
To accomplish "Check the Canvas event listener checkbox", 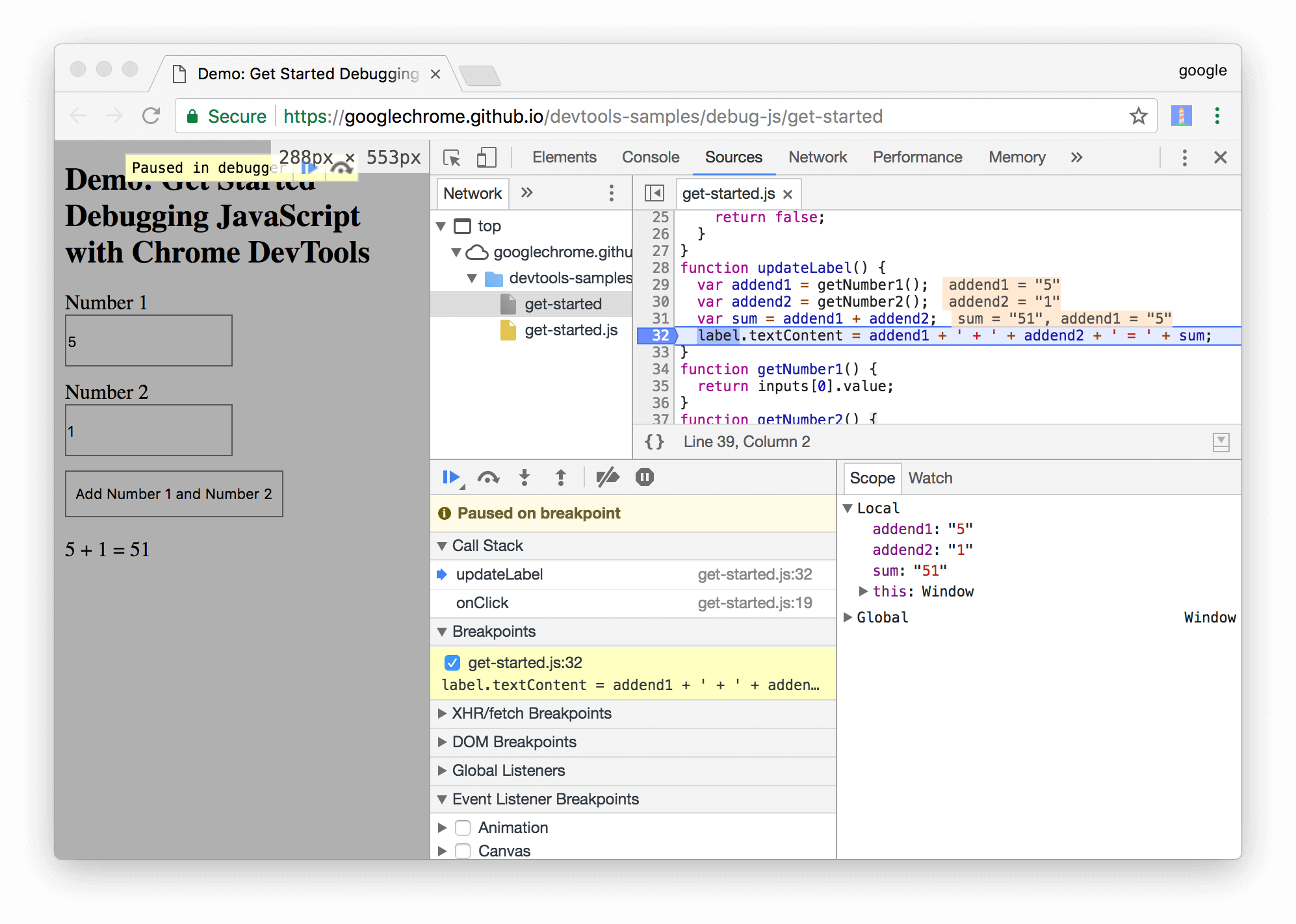I will click(x=463, y=851).
